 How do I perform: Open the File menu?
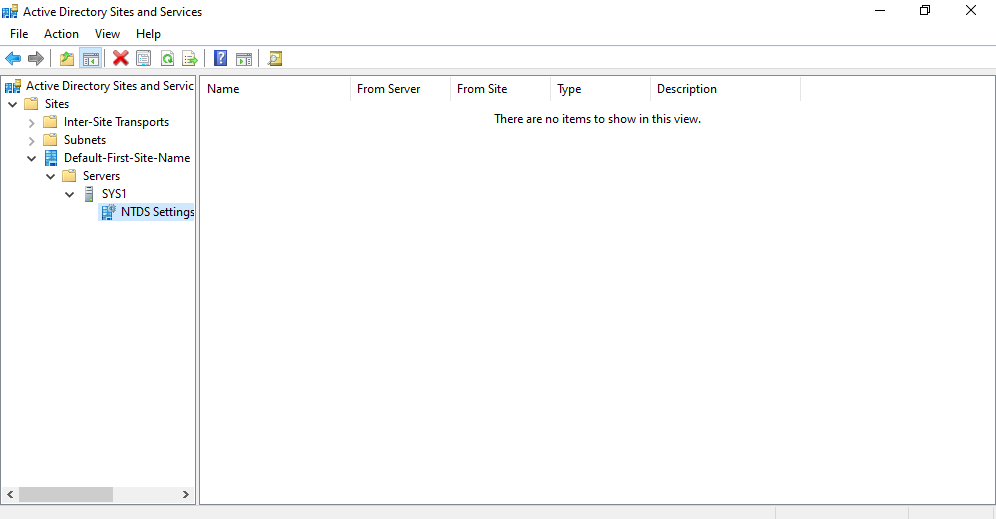(x=19, y=34)
